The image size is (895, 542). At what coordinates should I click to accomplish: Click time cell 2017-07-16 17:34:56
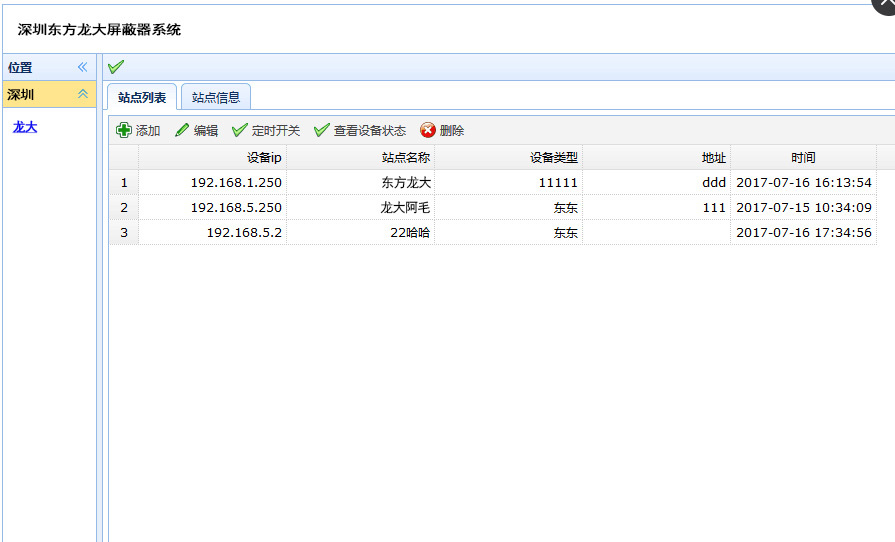(x=804, y=233)
